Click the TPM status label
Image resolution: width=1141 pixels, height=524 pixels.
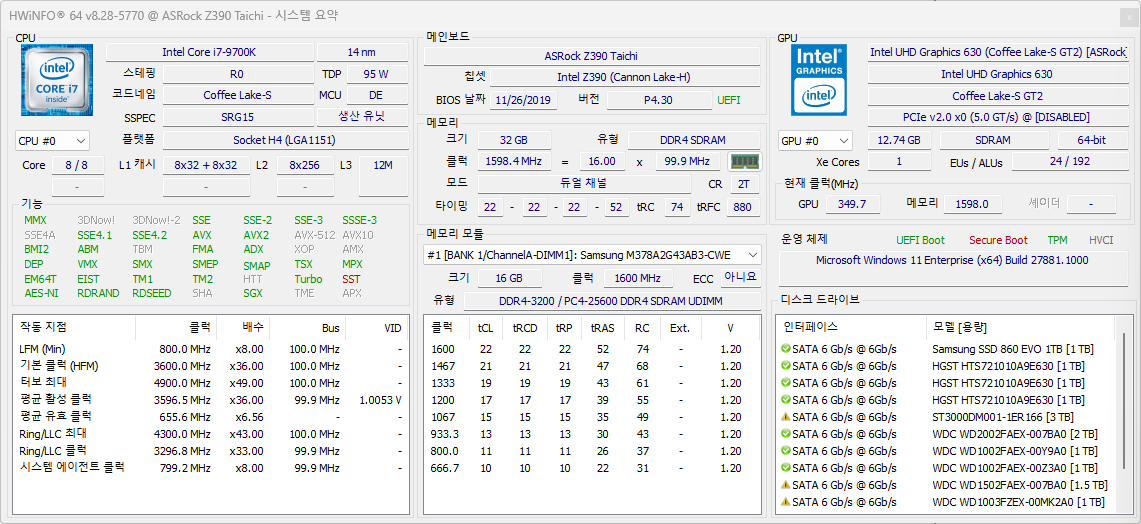[1057, 240]
